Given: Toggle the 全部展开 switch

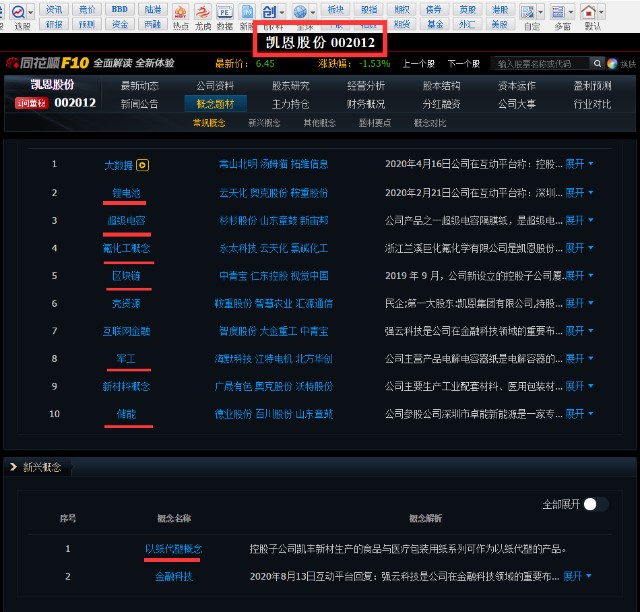Looking at the screenshot, I should click(x=596, y=504).
